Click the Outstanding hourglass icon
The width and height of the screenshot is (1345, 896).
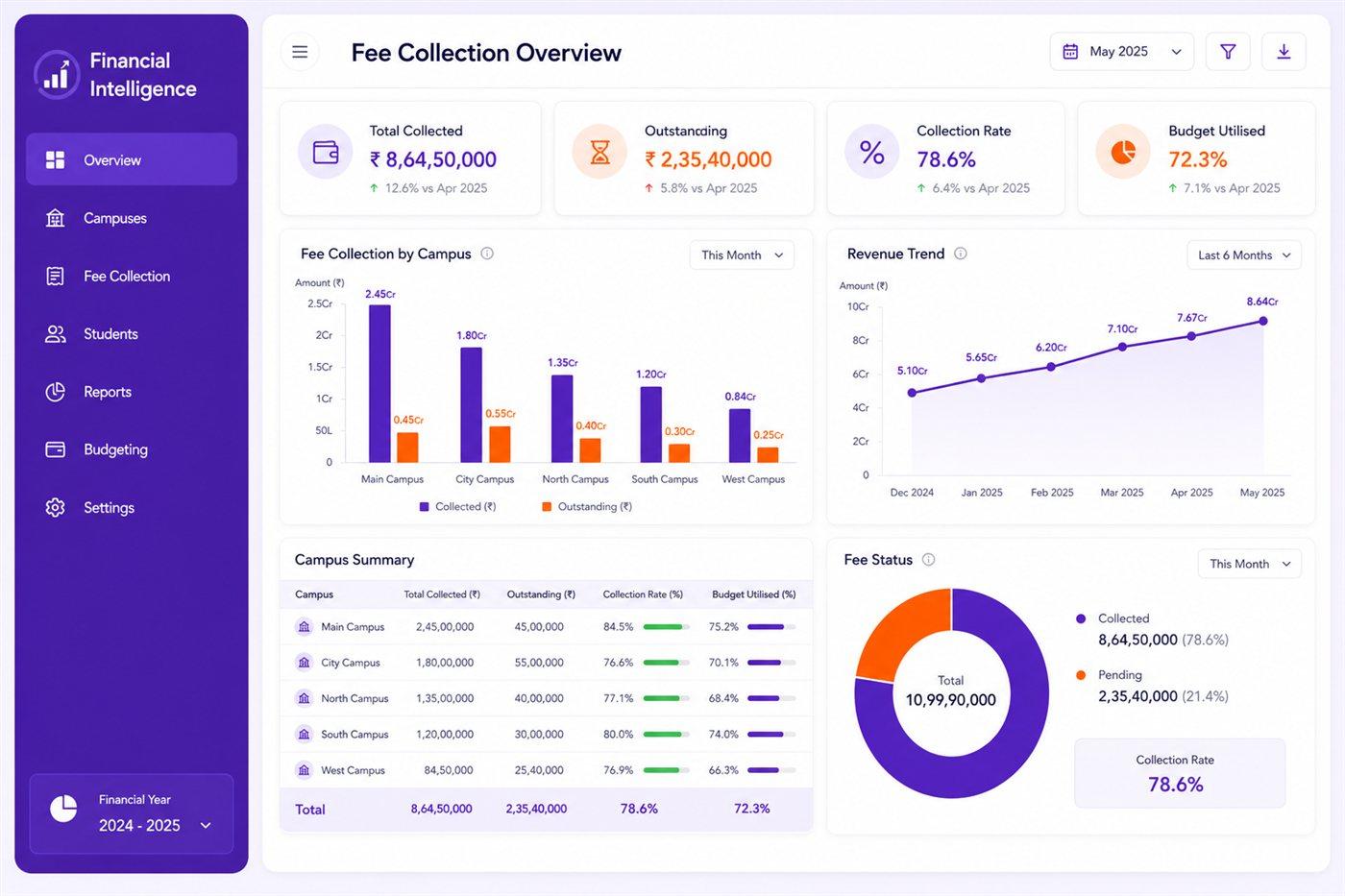599,152
